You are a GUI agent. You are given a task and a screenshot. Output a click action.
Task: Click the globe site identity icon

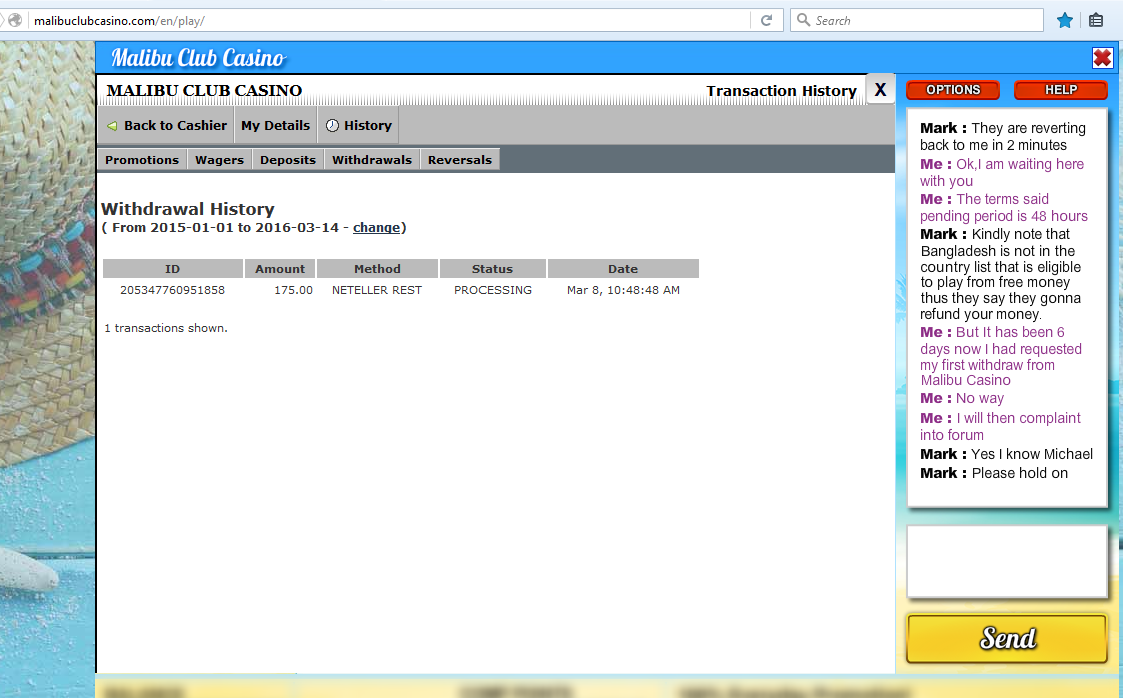pos(15,20)
